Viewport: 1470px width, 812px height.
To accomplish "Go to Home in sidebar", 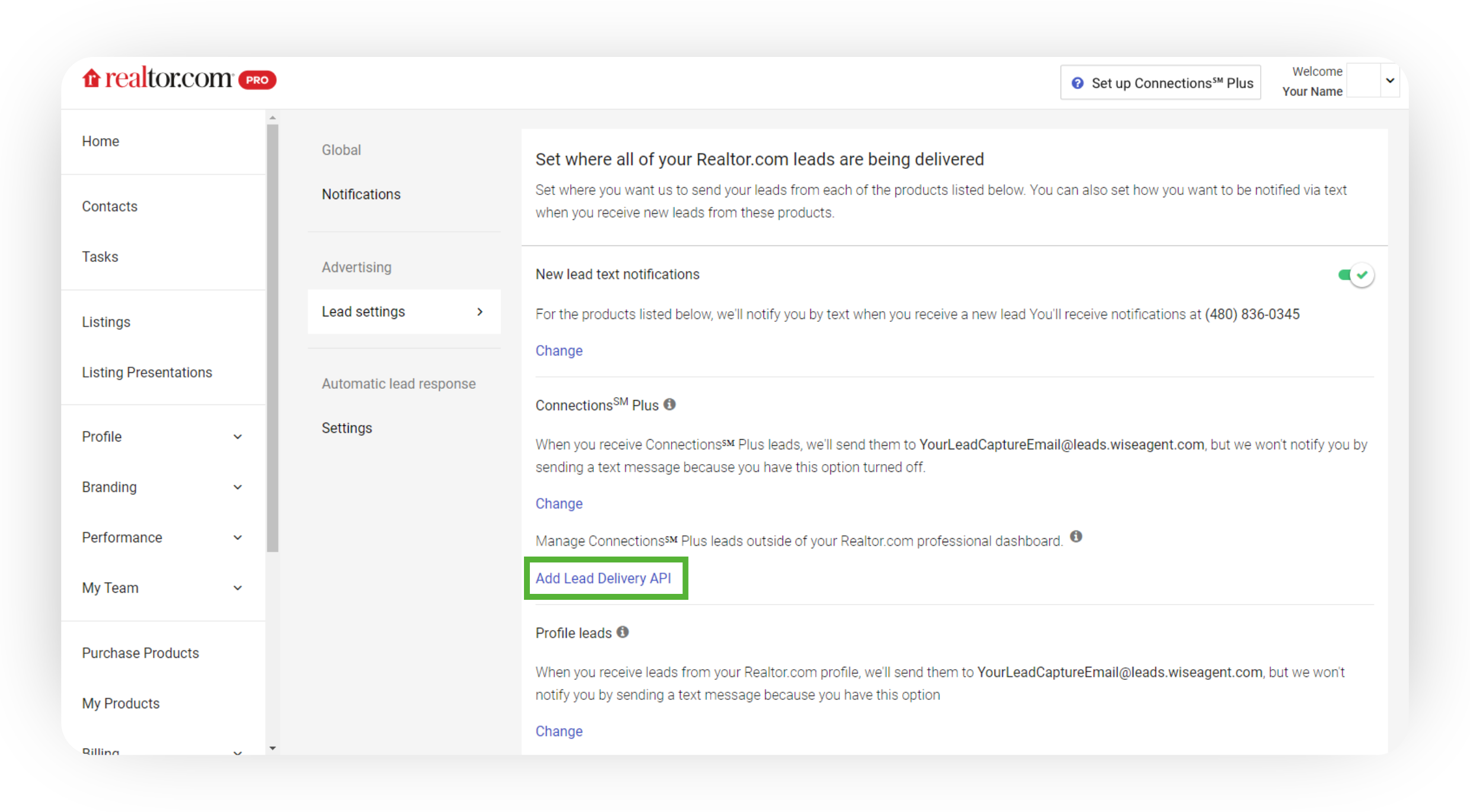I will point(101,141).
